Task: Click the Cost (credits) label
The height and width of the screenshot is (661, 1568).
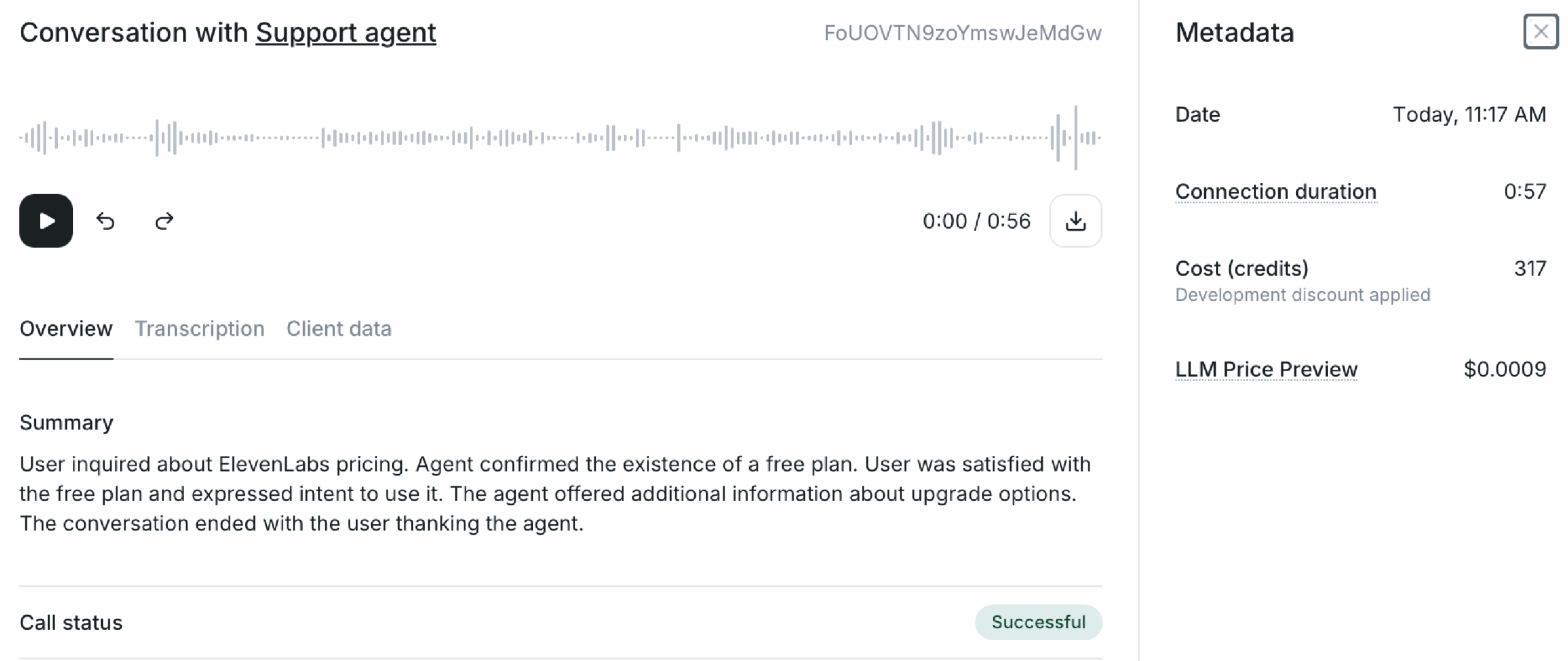Action: [1242, 268]
